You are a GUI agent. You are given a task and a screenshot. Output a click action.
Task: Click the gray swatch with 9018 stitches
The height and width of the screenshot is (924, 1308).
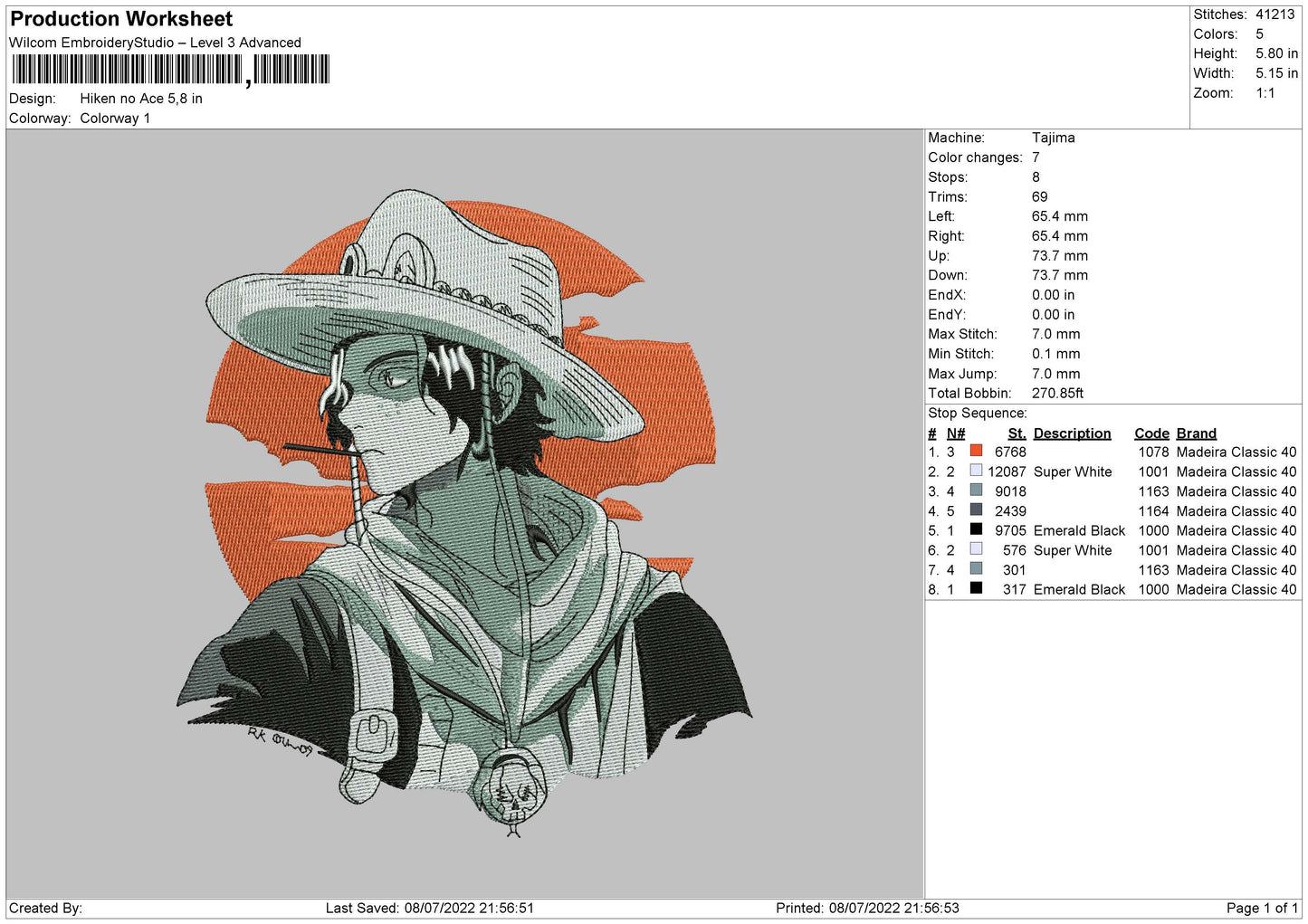976,491
